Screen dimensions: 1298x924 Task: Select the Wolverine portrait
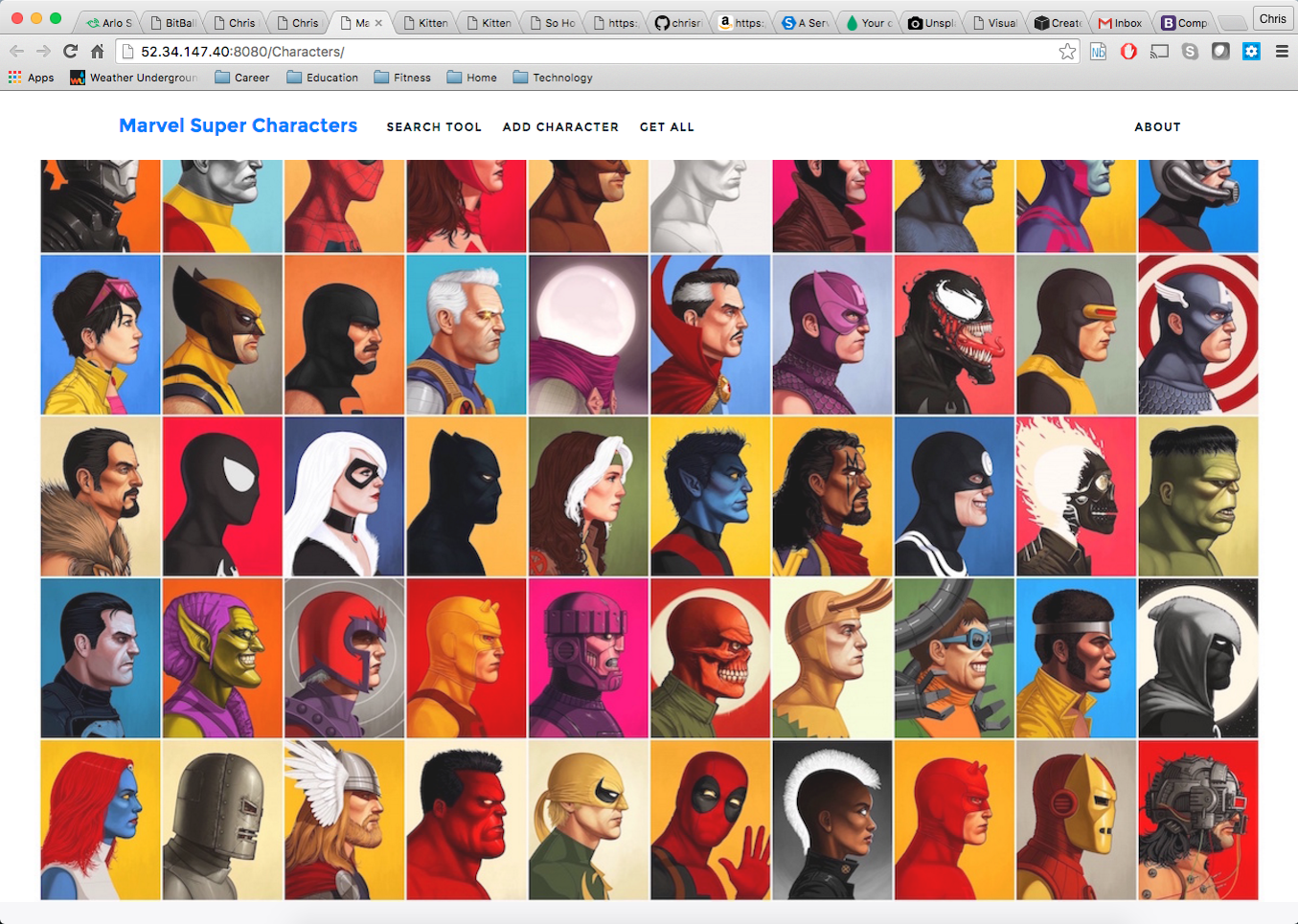[222, 334]
